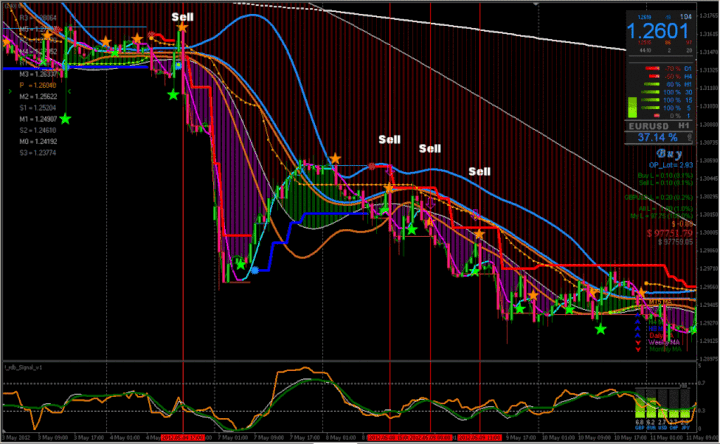Click green left-pointing arrow right of pivot list
Image resolution: width=720 pixels, height=444 pixels.
point(69,91)
